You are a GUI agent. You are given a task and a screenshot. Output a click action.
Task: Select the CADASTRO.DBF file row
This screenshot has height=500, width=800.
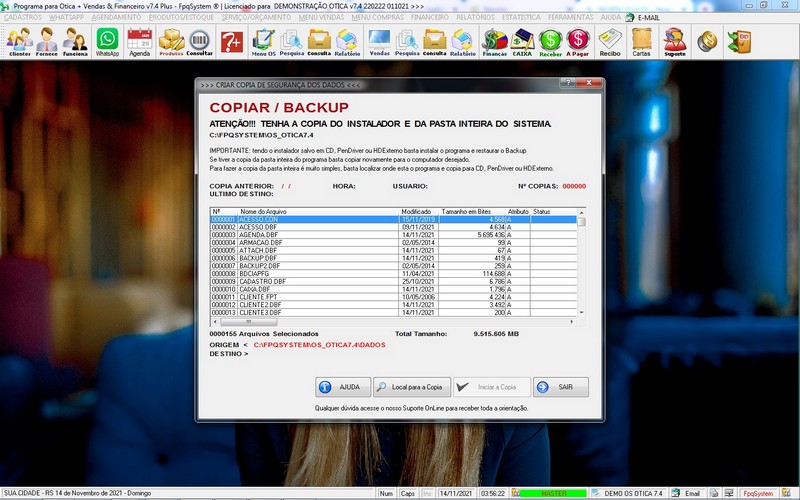click(393, 281)
